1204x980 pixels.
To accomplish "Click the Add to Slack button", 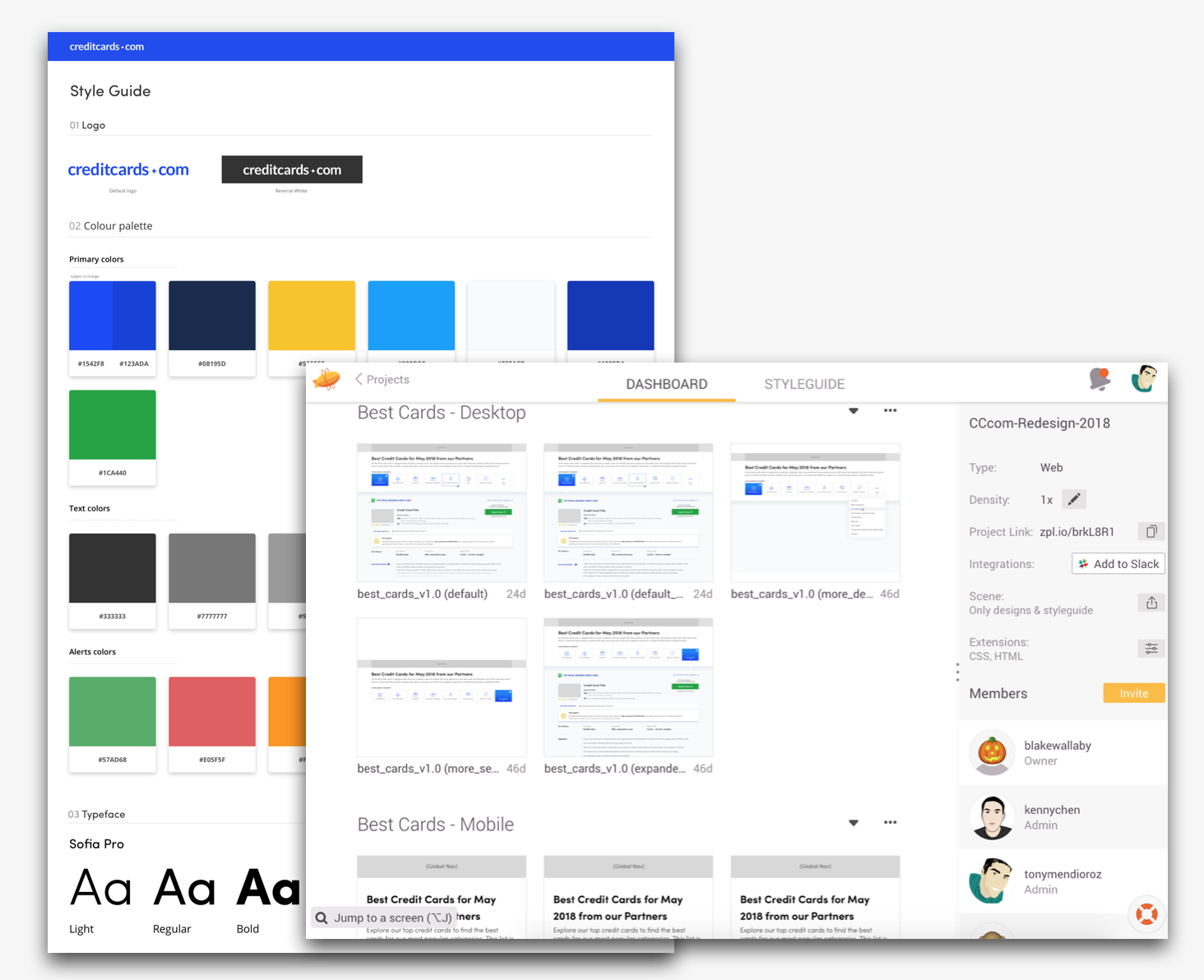I will coord(1118,564).
